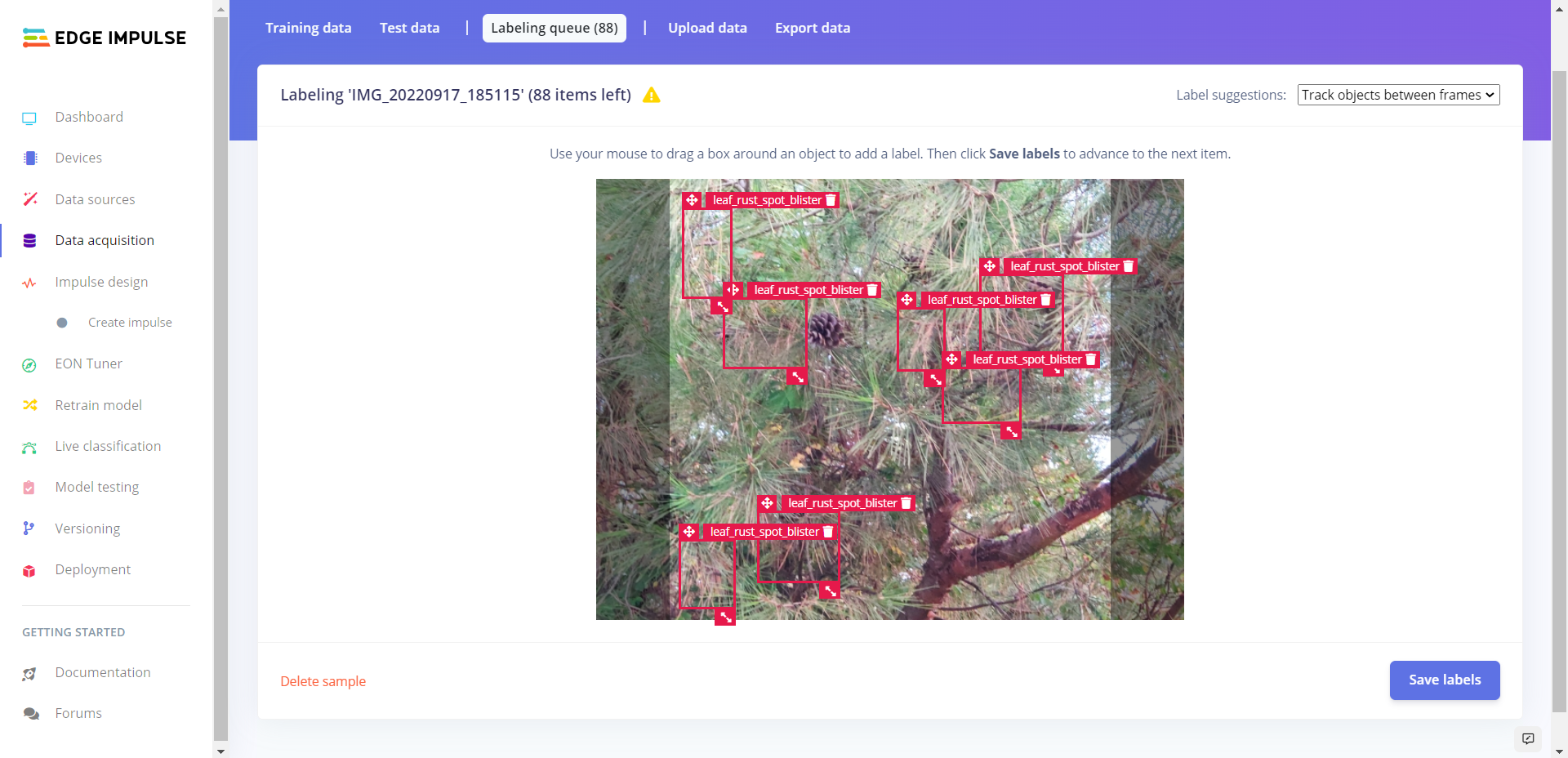
Task: Delete the topmost leaf_rust_spot_blister label via trash icon
Action: click(831, 200)
